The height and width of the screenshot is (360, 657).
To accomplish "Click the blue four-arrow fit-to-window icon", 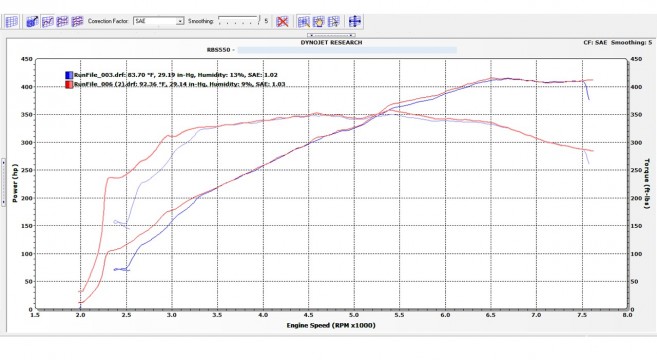I will [x=355, y=21].
